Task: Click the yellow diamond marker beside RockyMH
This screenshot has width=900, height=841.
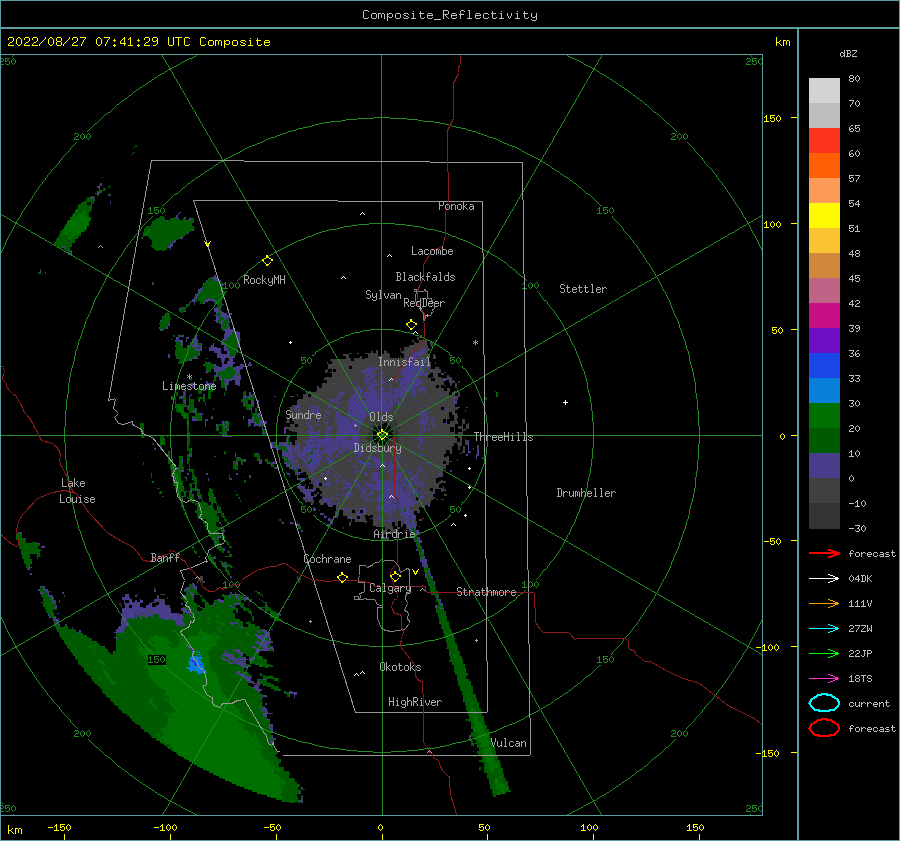Action: (x=267, y=261)
